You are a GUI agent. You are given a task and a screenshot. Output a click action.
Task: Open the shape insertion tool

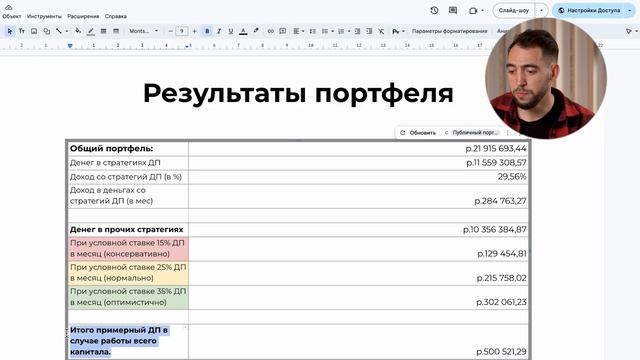point(47,31)
